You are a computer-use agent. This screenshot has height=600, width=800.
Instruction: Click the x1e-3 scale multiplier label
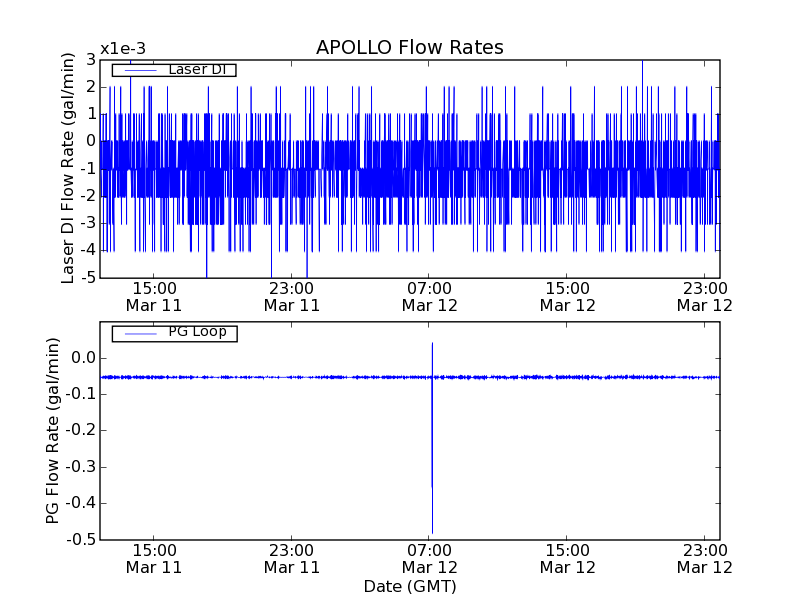pos(123,49)
